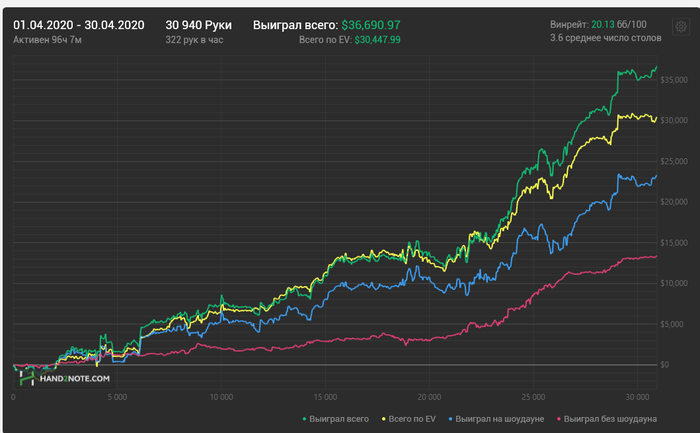Click the pink legend dot for non-showdown winnings

[558, 419]
